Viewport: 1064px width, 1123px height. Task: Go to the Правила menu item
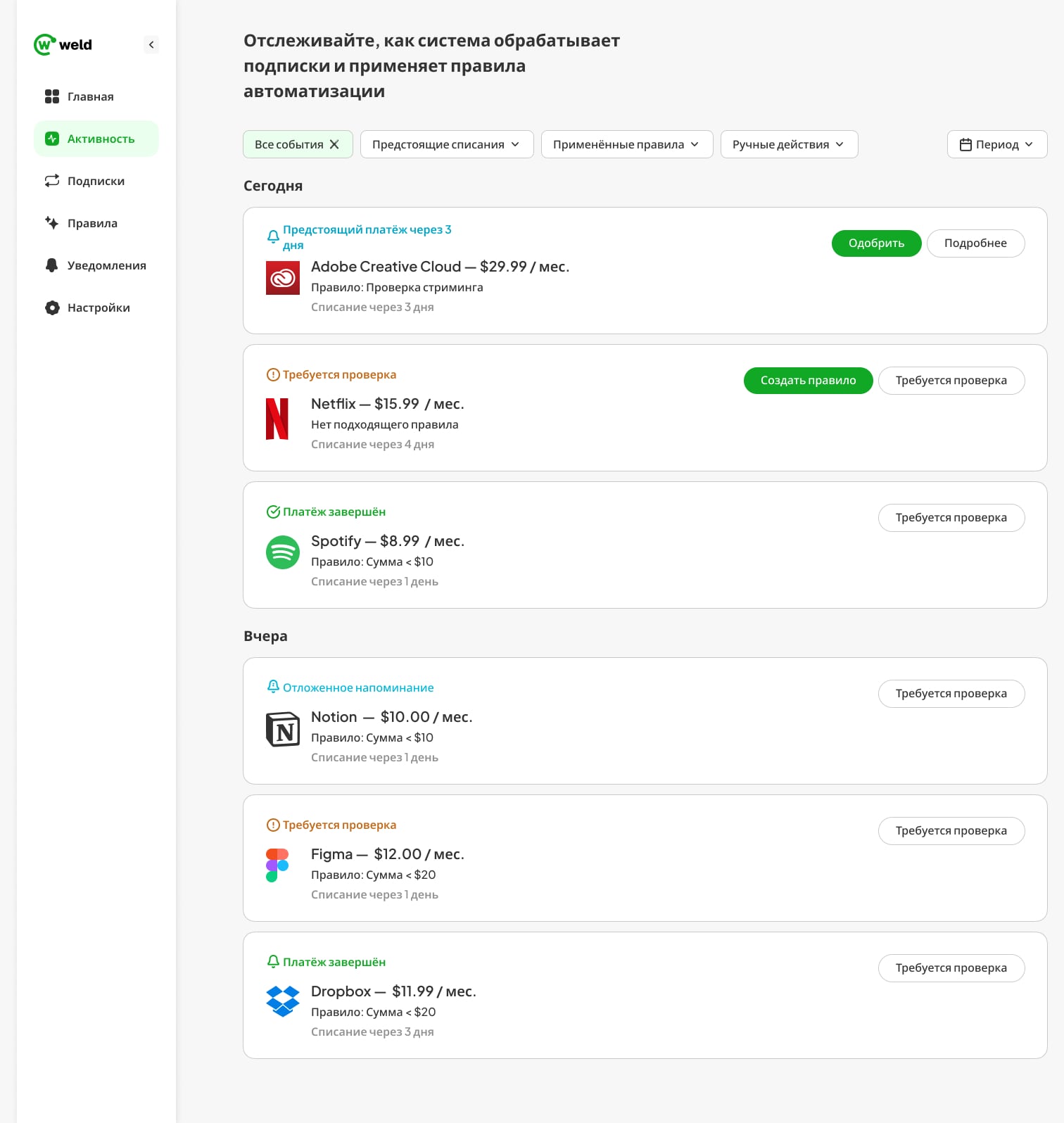(96, 223)
